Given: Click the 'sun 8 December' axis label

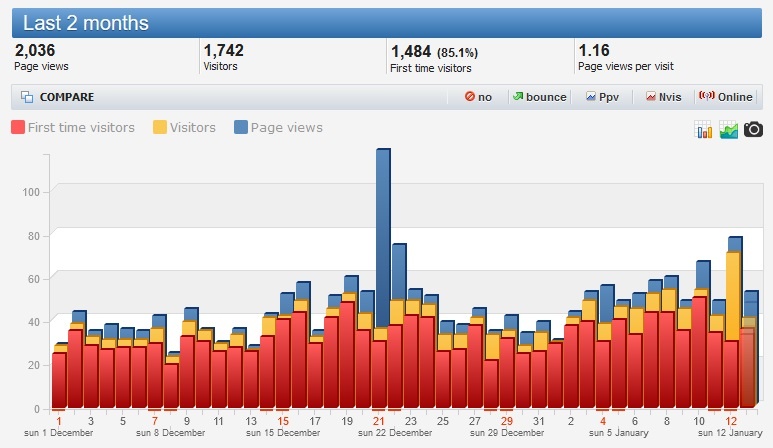Looking at the screenshot, I should tap(170, 433).
